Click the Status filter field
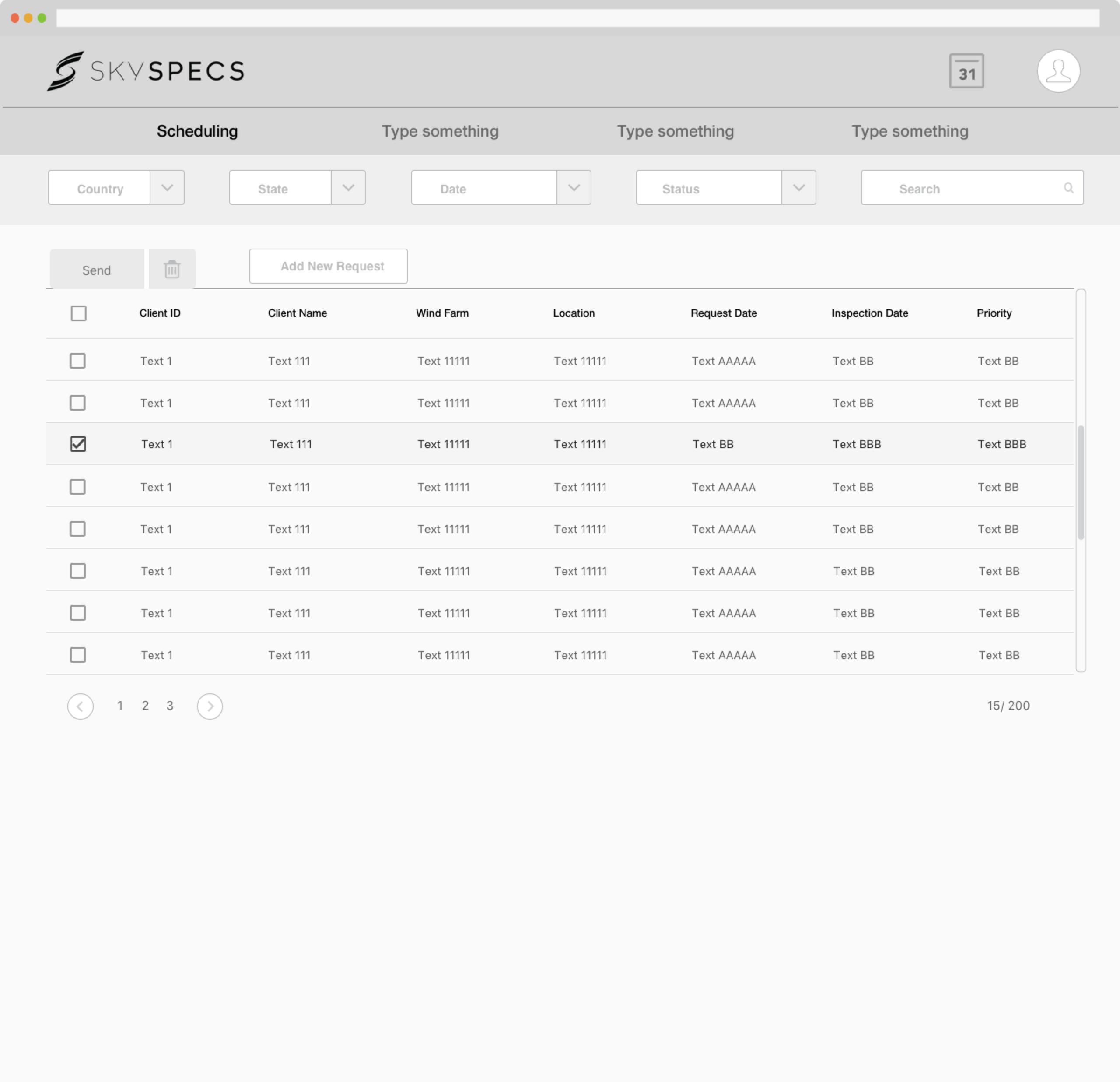This screenshot has height=1082, width=1120. (x=709, y=187)
